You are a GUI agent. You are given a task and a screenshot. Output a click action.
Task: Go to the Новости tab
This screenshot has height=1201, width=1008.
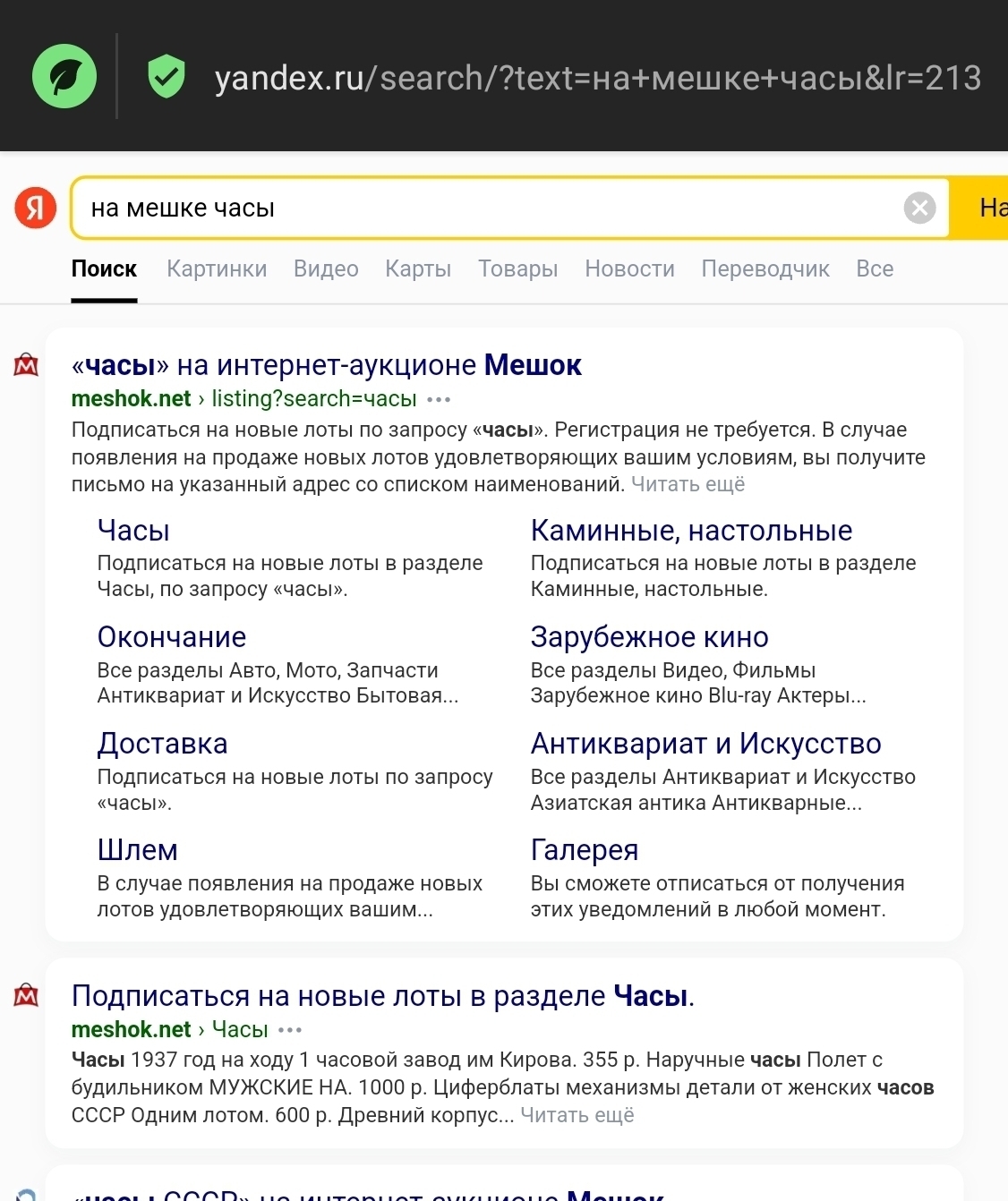click(x=629, y=268)
